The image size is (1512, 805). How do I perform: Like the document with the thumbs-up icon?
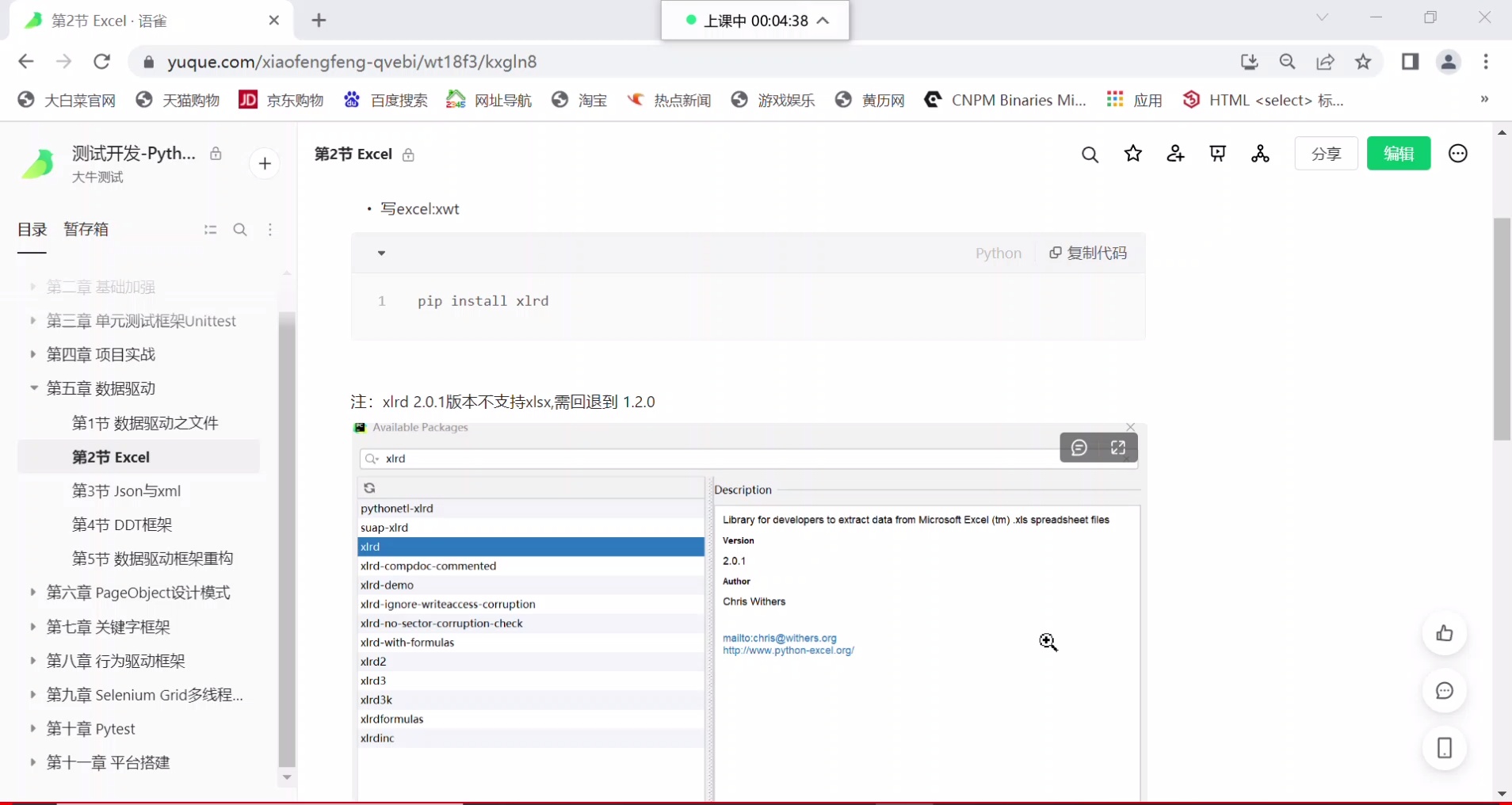tap(1445, 633)
